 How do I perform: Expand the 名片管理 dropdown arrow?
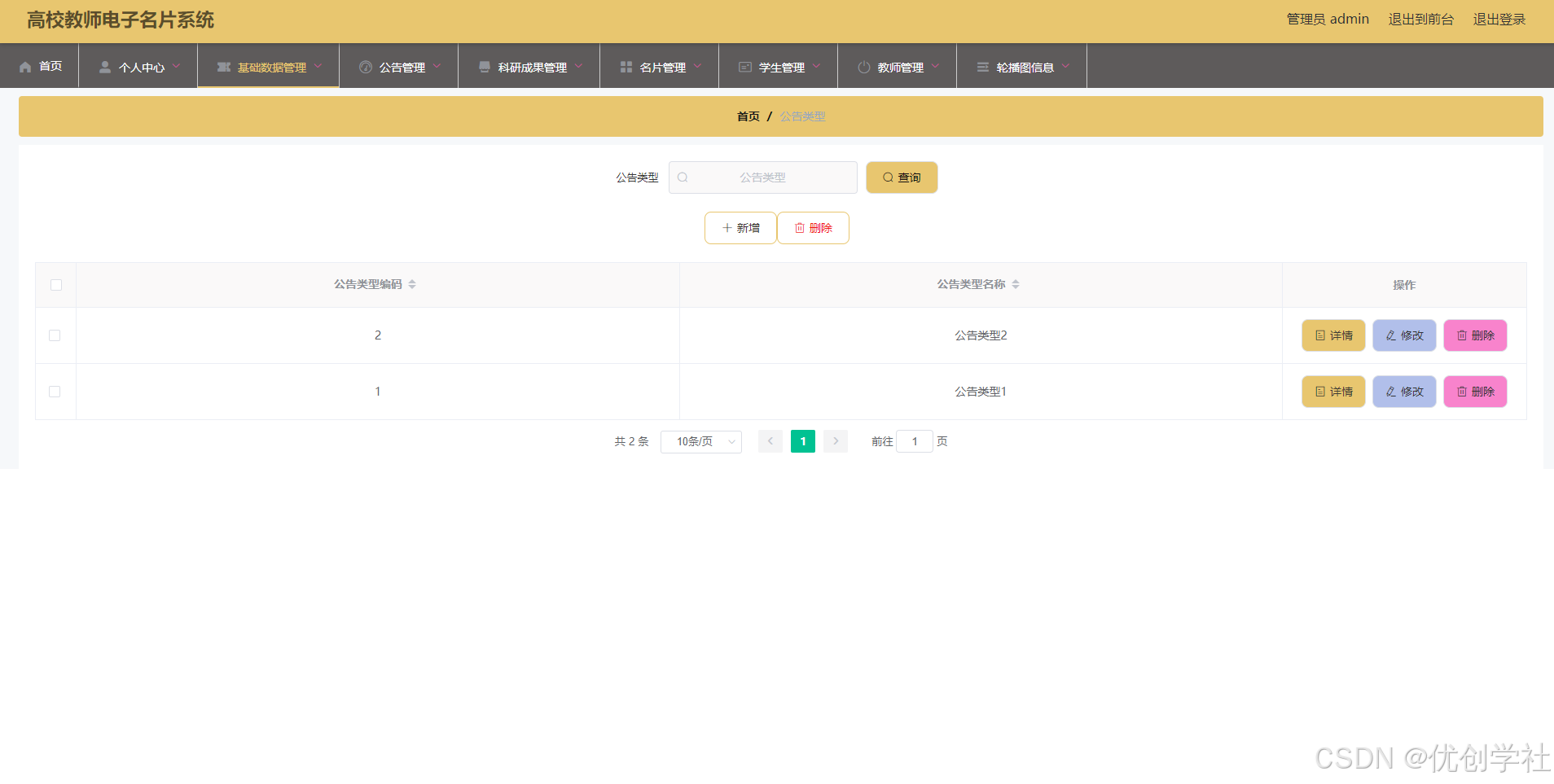(x=697, y=66)
